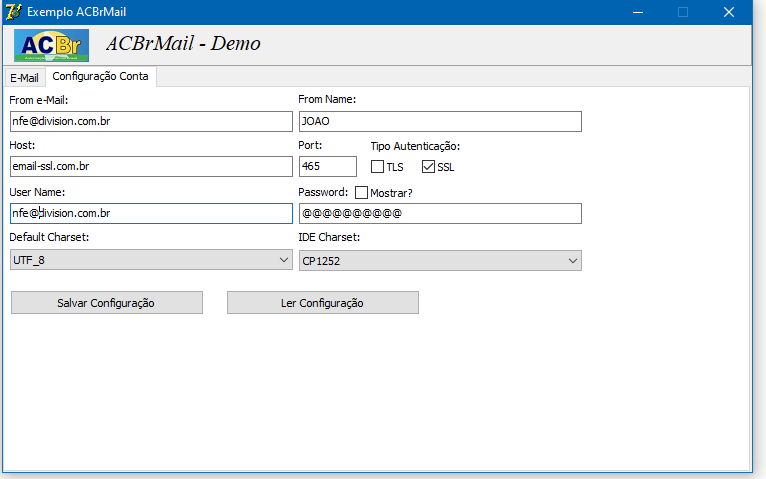Viewport: 766px width, 479px height.
Task: Click the Password input field
Action: click(x=440, y=213)
